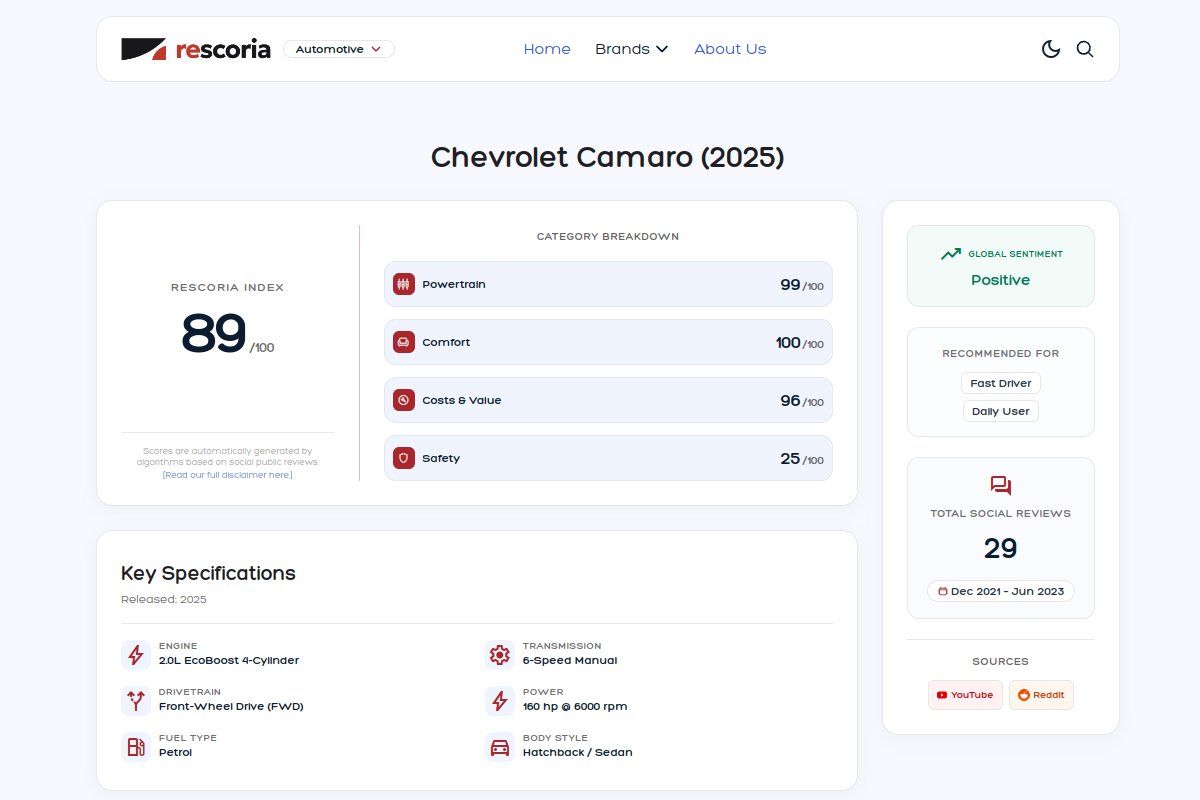Click the Powertrain category icon

coord(404,284)
